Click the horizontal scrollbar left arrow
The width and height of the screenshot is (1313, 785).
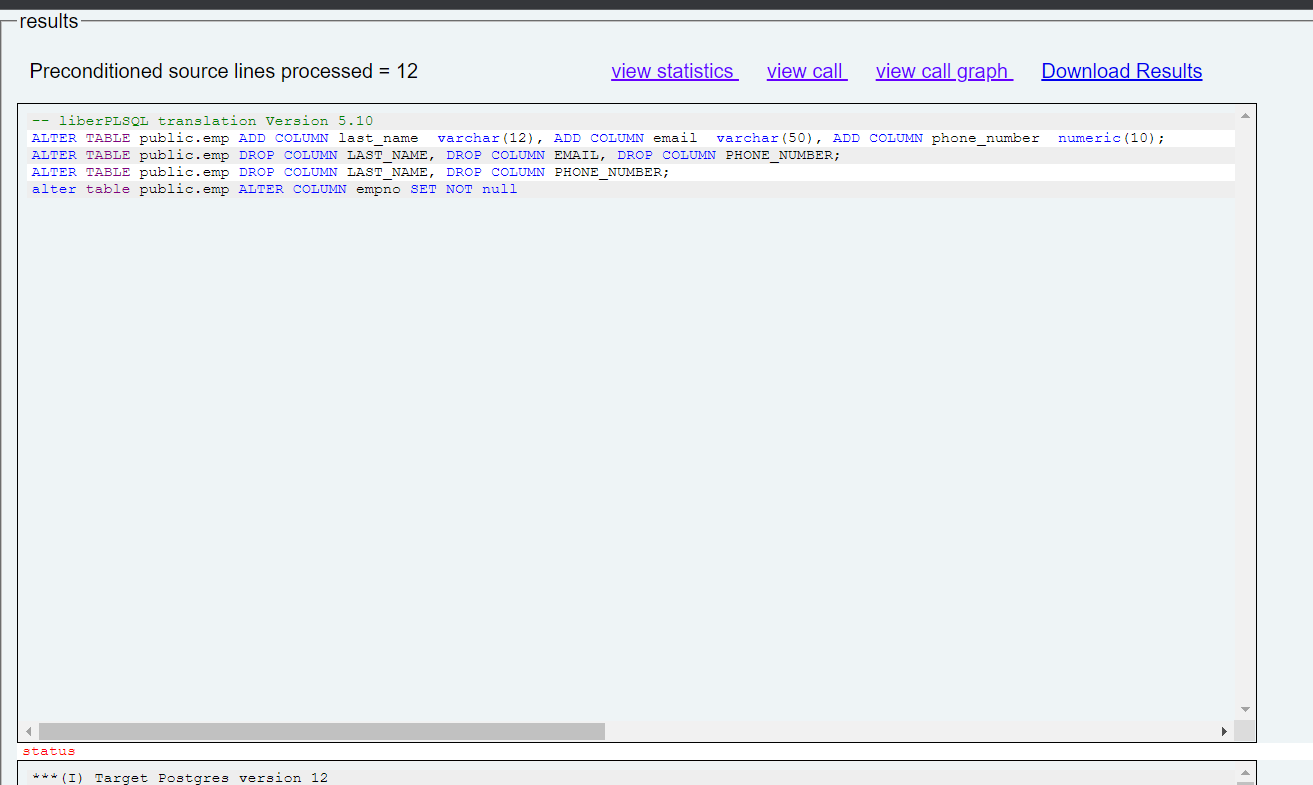pos(28,731)
